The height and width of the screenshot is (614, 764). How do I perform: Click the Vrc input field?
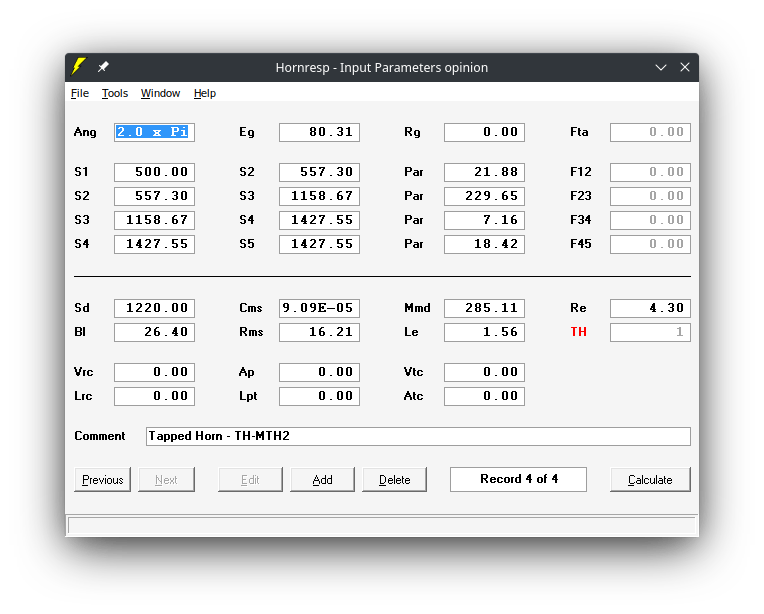[x=154, y=372]
